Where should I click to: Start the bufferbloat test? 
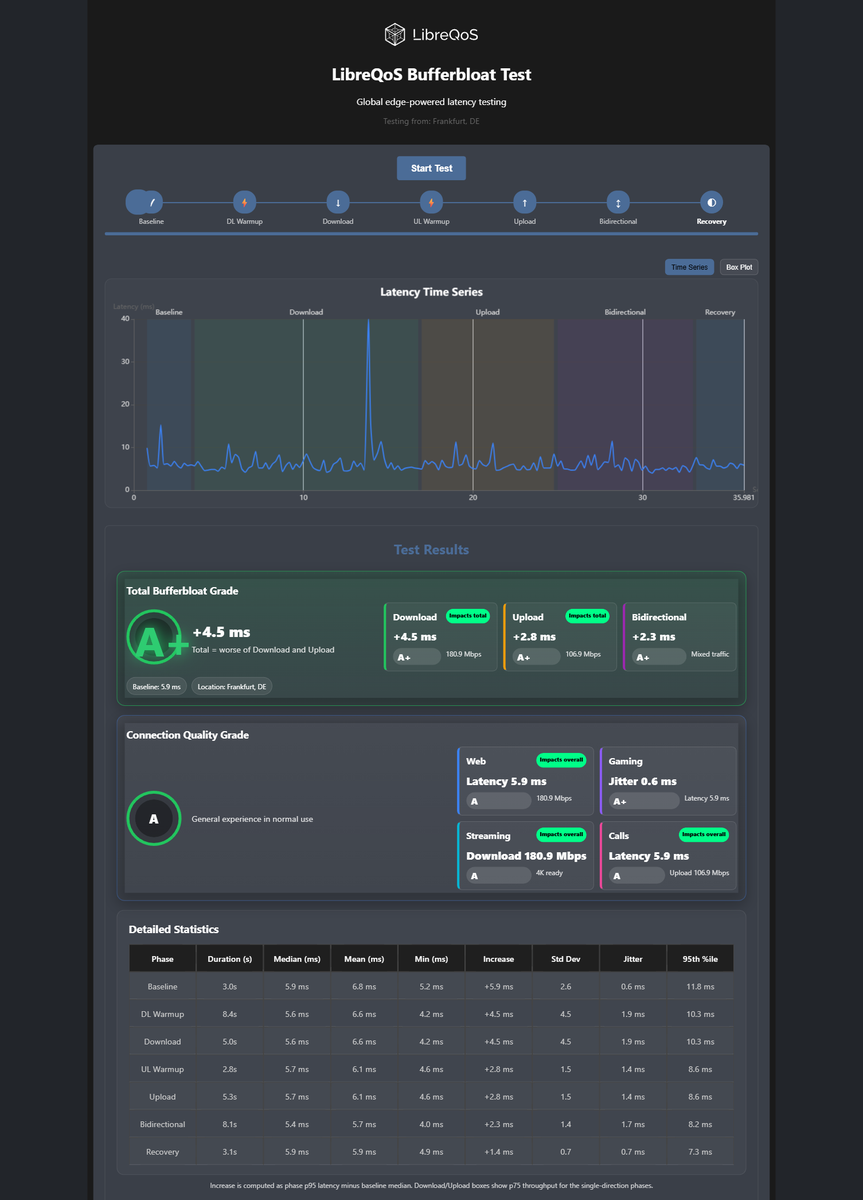[431, 168]
